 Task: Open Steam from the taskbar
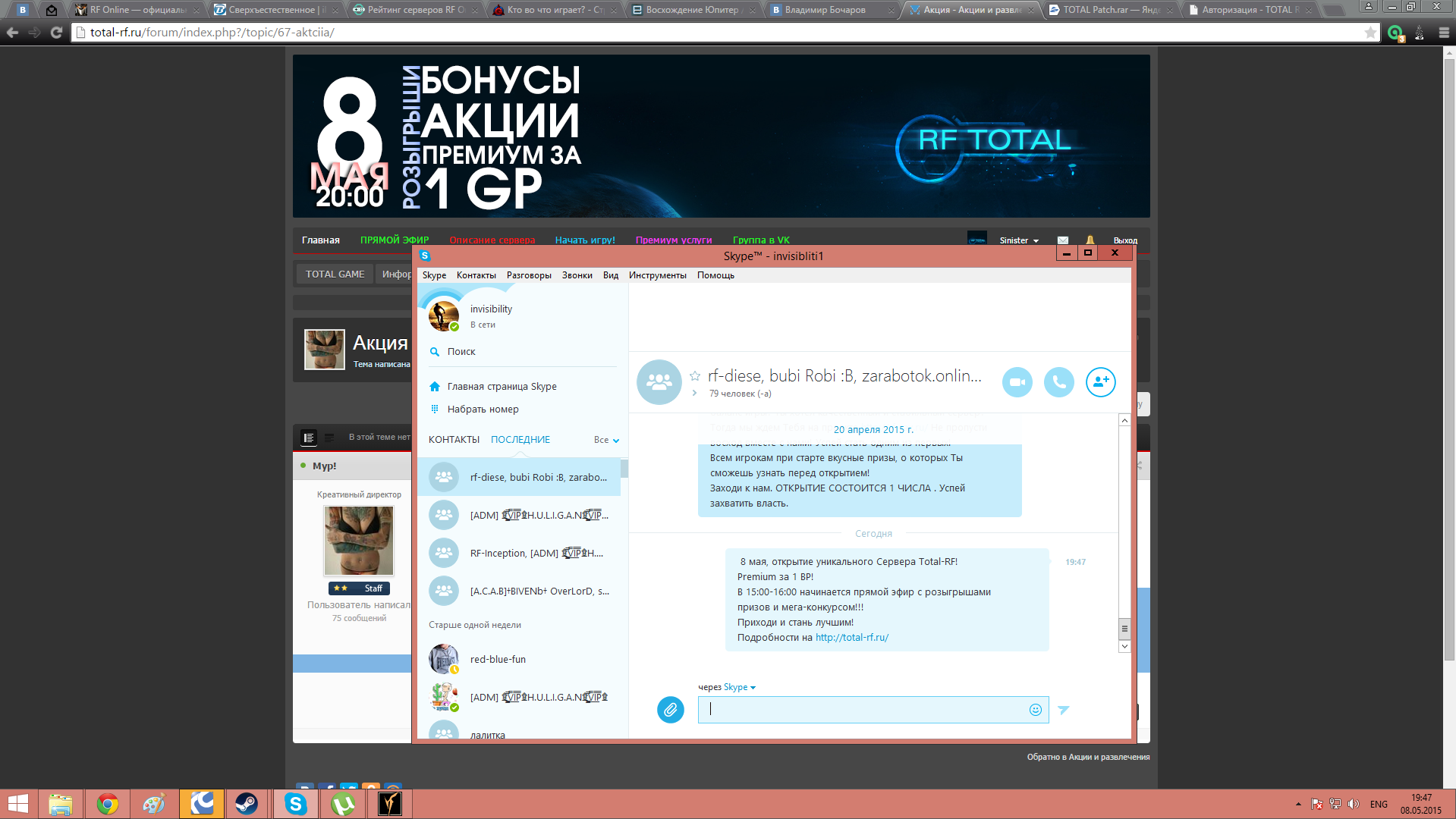[x=247, y=805]
